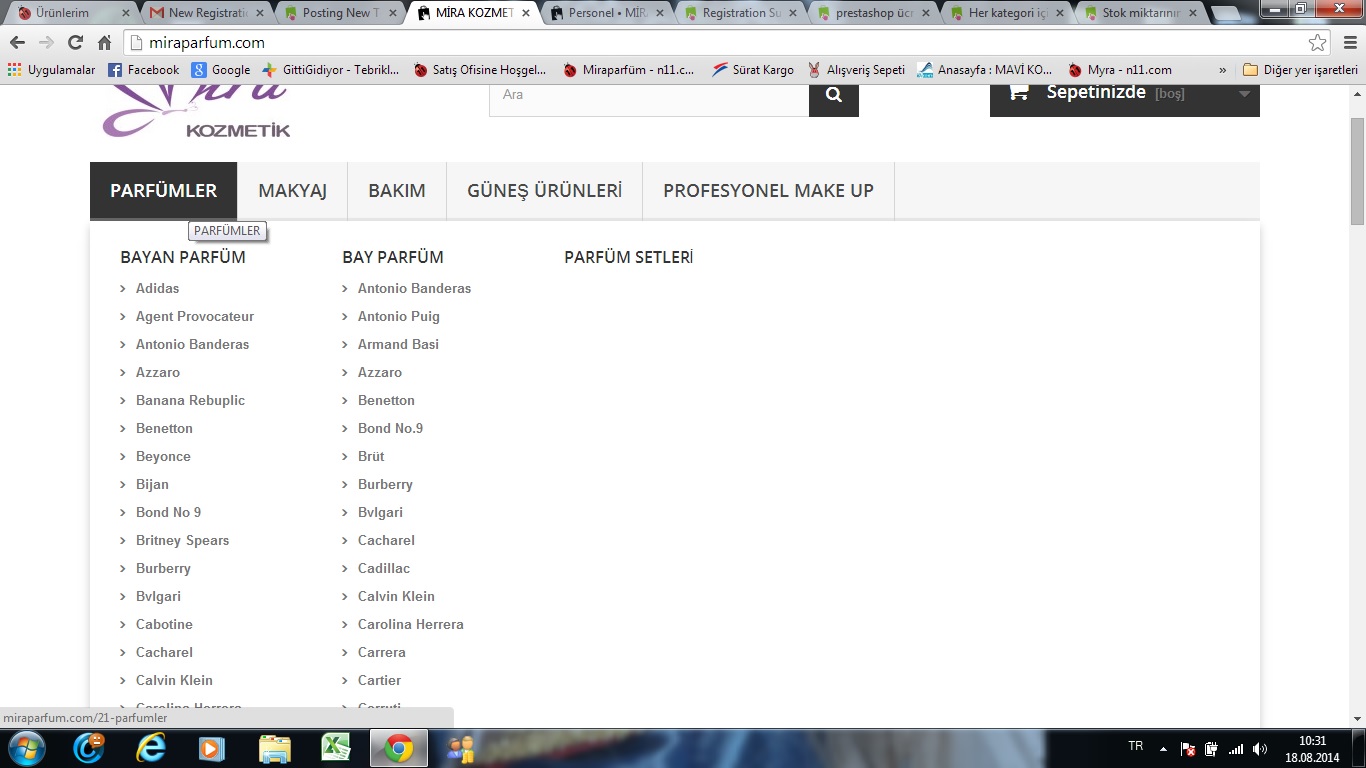The image size is (1366, 768).
Task: Open the Chrome hamburger menu
Action: (1348, 43)
